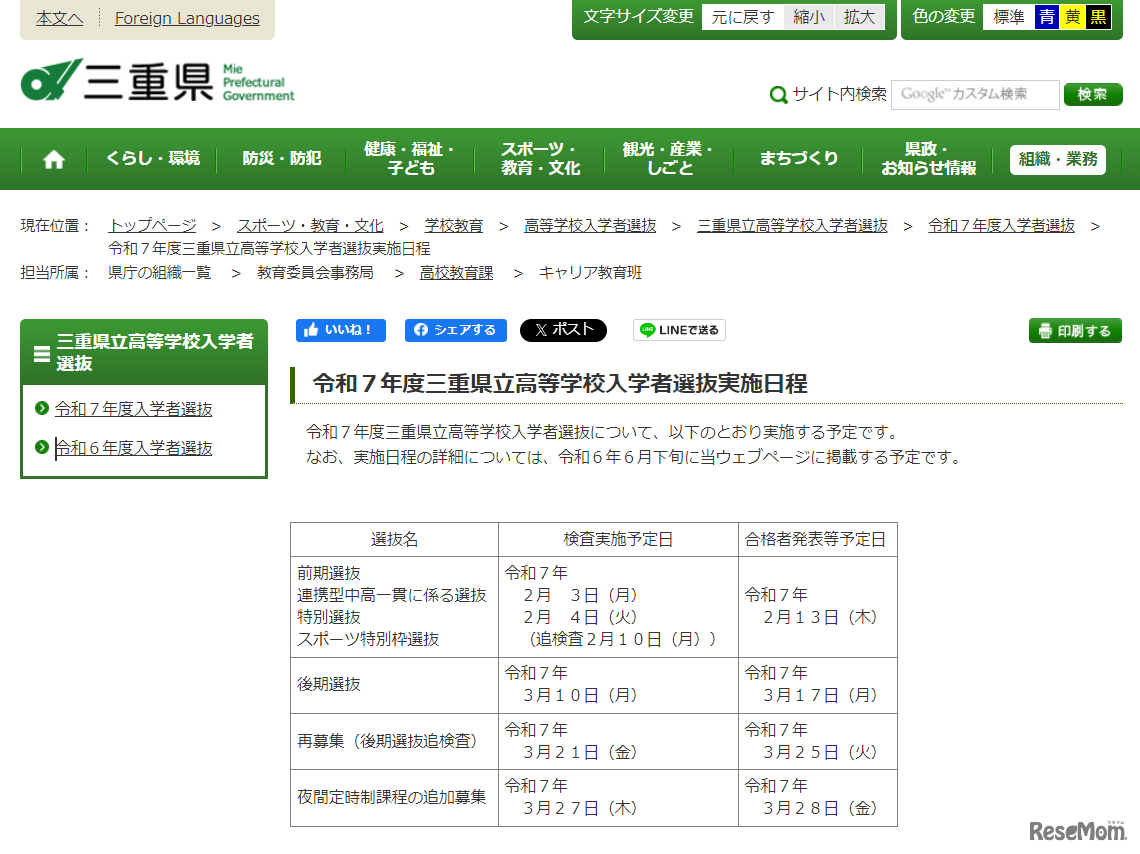Screen dimensions: 1140x854
Task: Expand the 県政・お知らせ情報 navigation menu
Action: point(925,158)
